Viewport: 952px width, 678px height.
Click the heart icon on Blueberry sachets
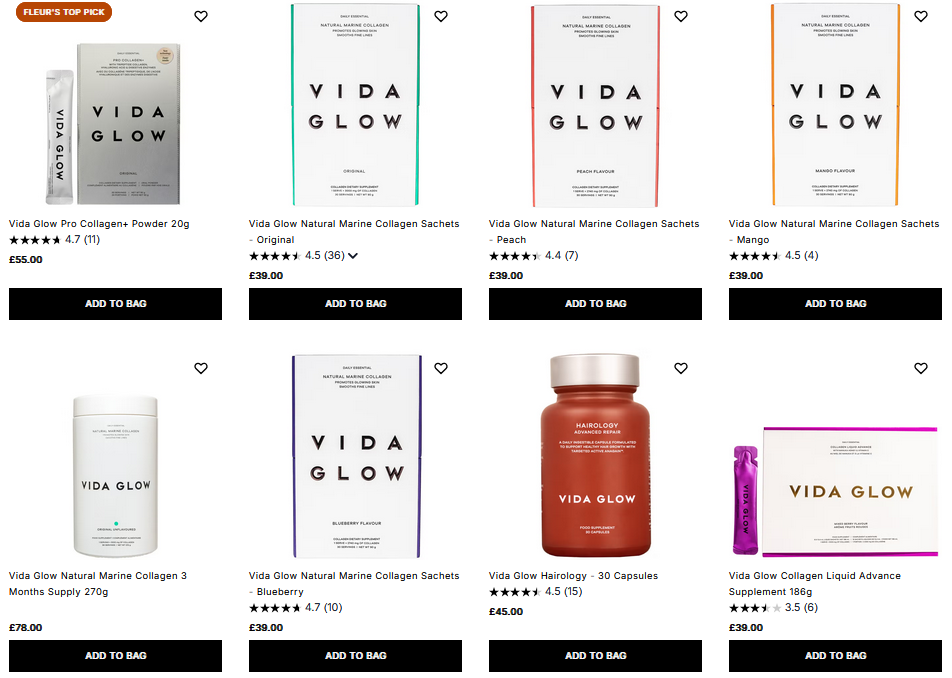tap(440, 368)
